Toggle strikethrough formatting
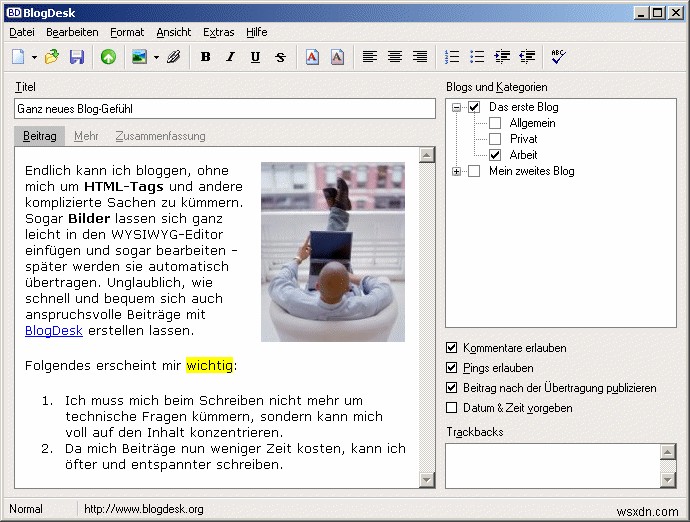 click(x=280, y=57)
